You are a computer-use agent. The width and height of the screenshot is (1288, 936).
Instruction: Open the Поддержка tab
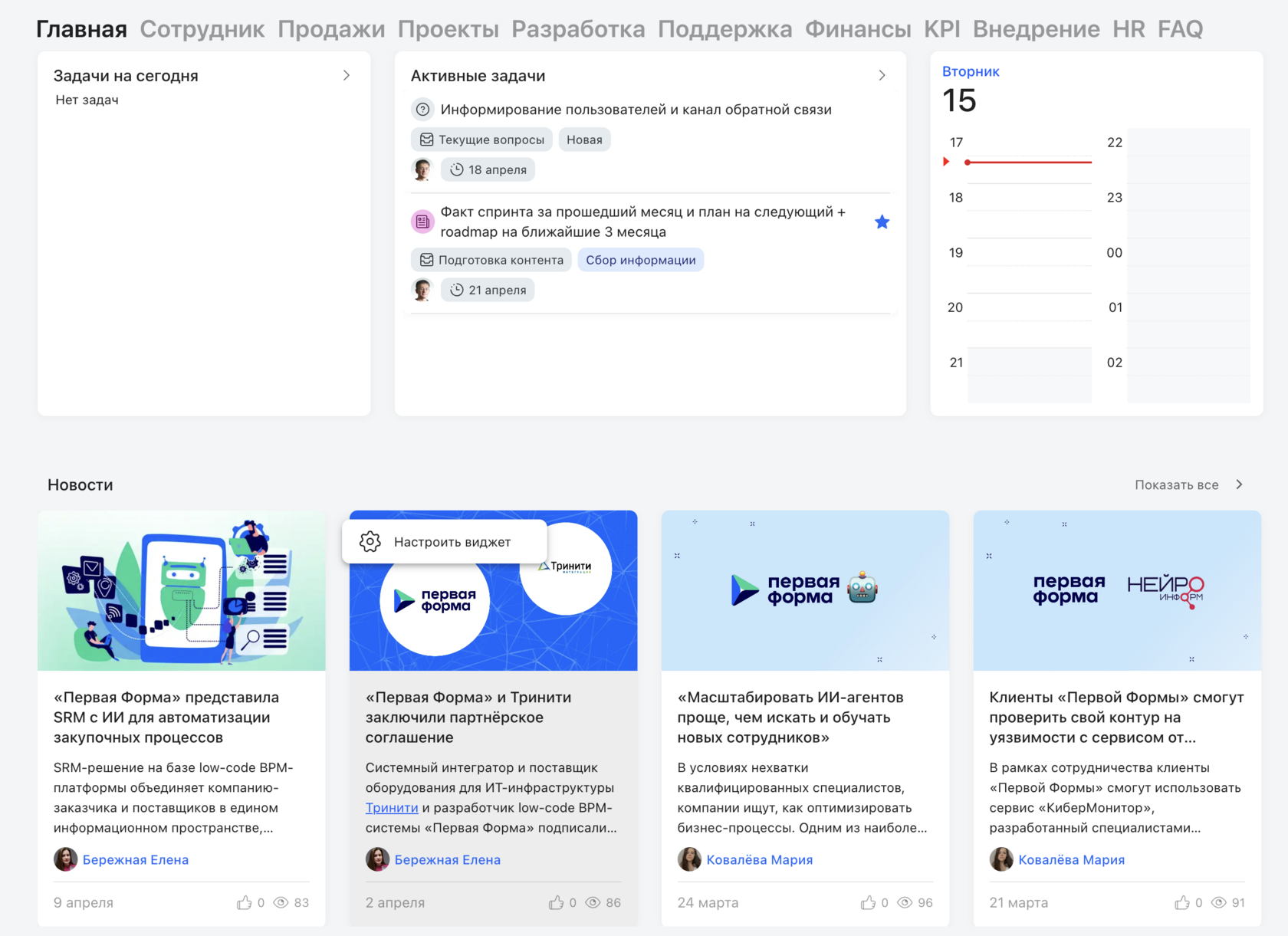coord(725,29)
